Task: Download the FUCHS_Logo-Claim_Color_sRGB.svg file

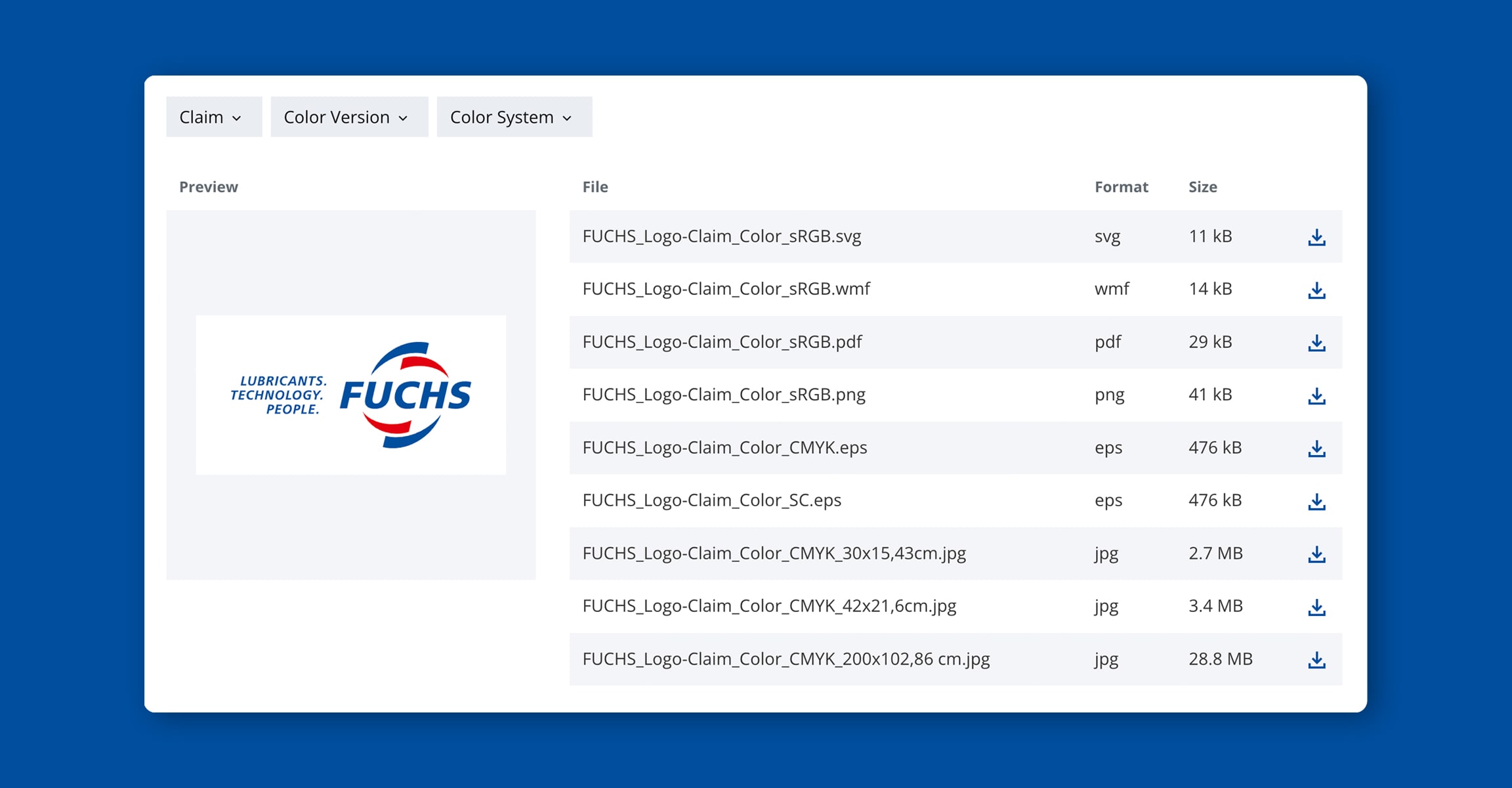Action: point(1316,237)
